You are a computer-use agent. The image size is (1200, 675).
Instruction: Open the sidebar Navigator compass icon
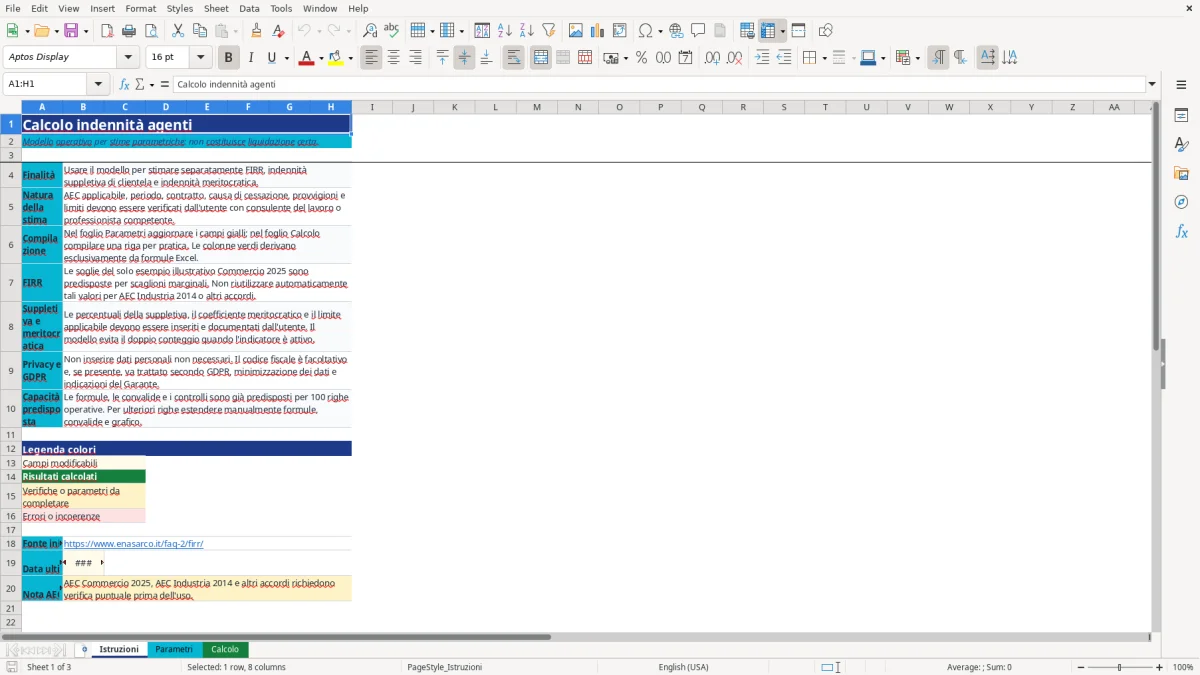click(1181, 202)
